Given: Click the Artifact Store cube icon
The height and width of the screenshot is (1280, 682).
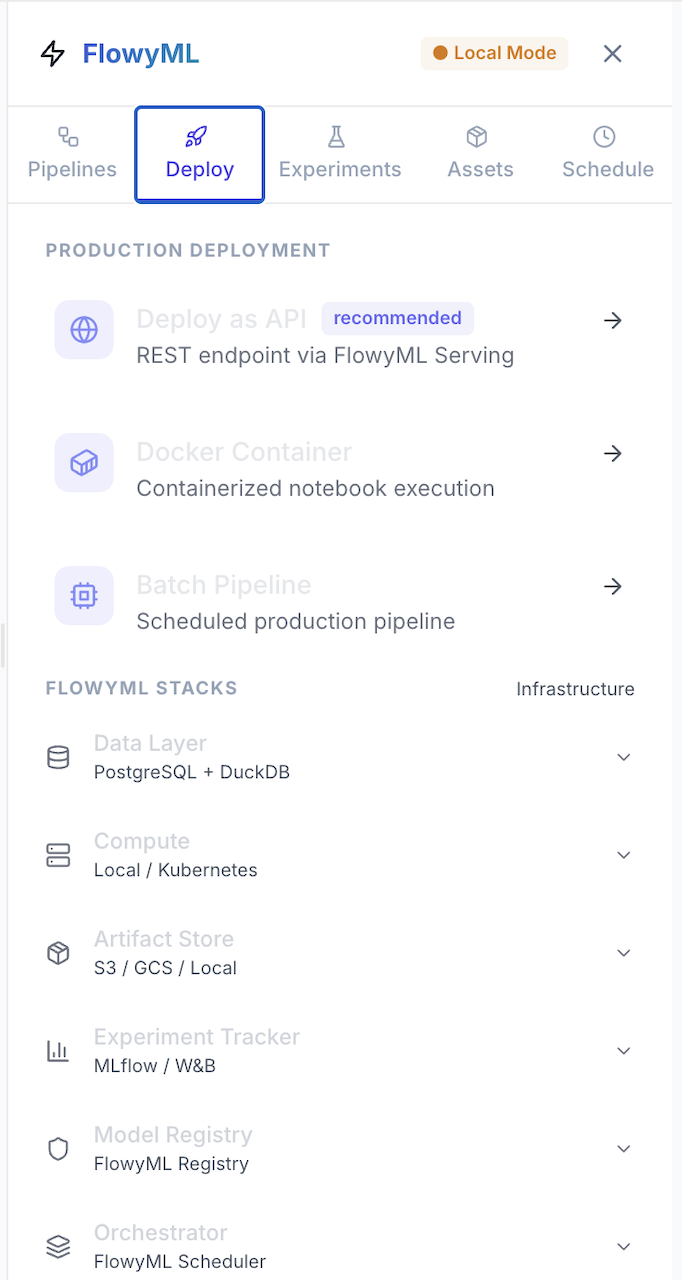Looking at the screenshot, I should pyautogui.click(x=59, y=954).
